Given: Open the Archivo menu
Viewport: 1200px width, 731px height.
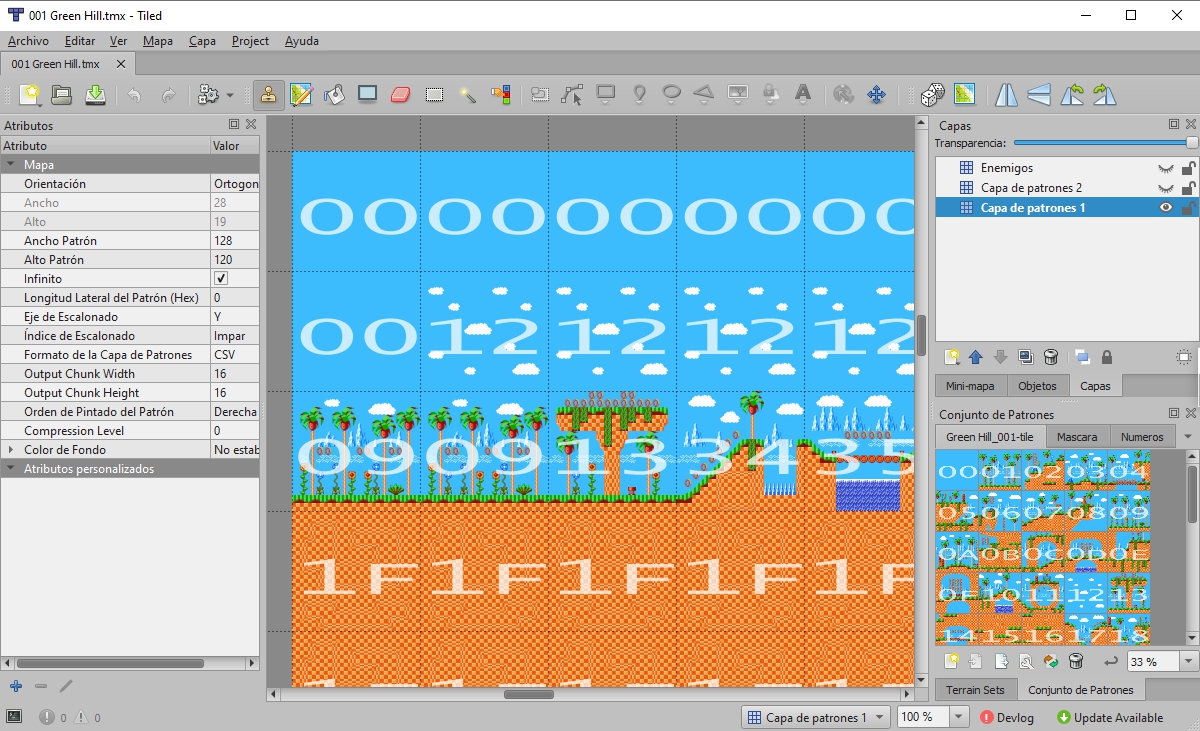Looking at the screenshot, I should [x=28, y=41].
